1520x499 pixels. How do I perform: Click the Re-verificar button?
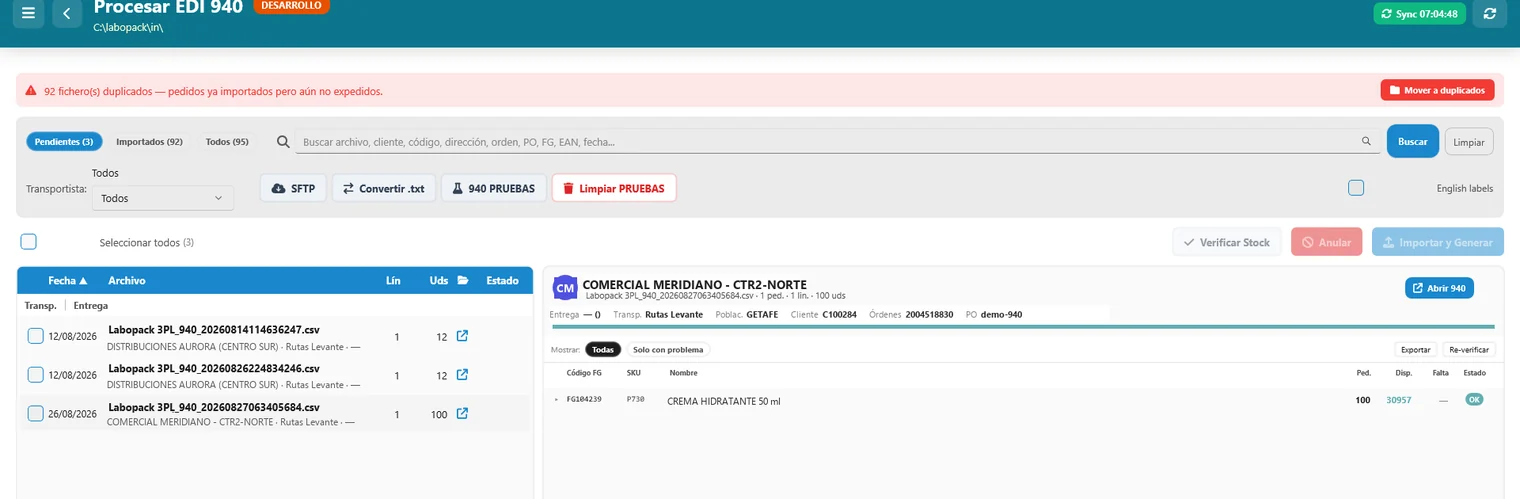point(1469,350)
